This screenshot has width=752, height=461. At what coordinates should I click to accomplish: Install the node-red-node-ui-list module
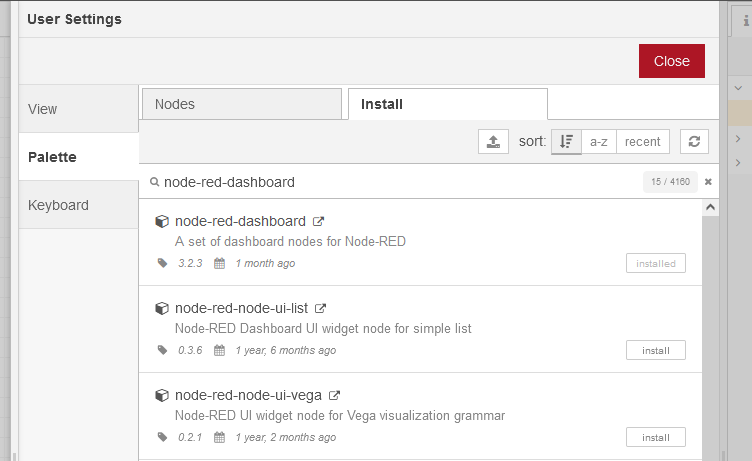pyautogui.click(x=655, y=350)
